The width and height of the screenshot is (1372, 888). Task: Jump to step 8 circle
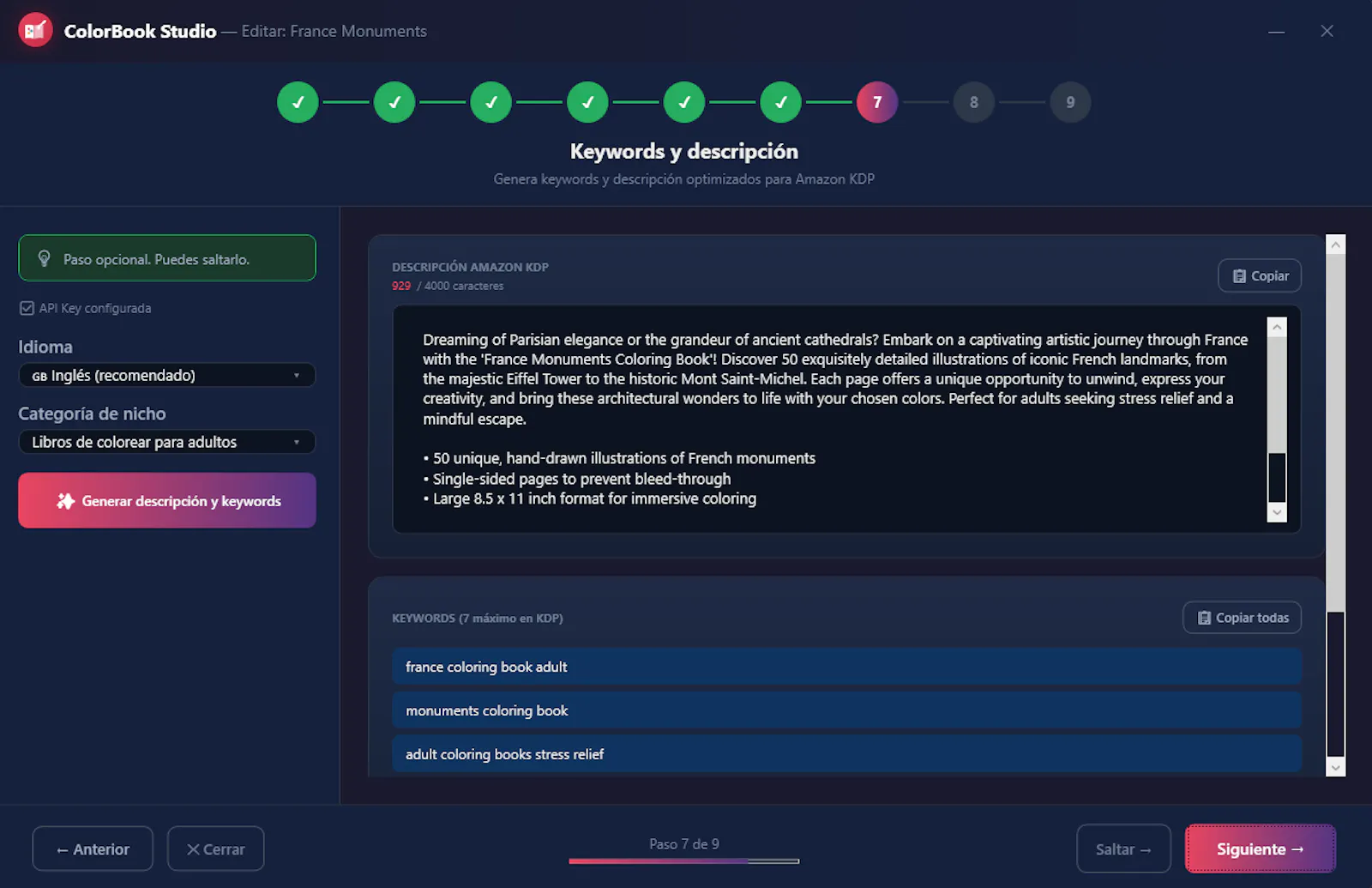tap(974, 102)
